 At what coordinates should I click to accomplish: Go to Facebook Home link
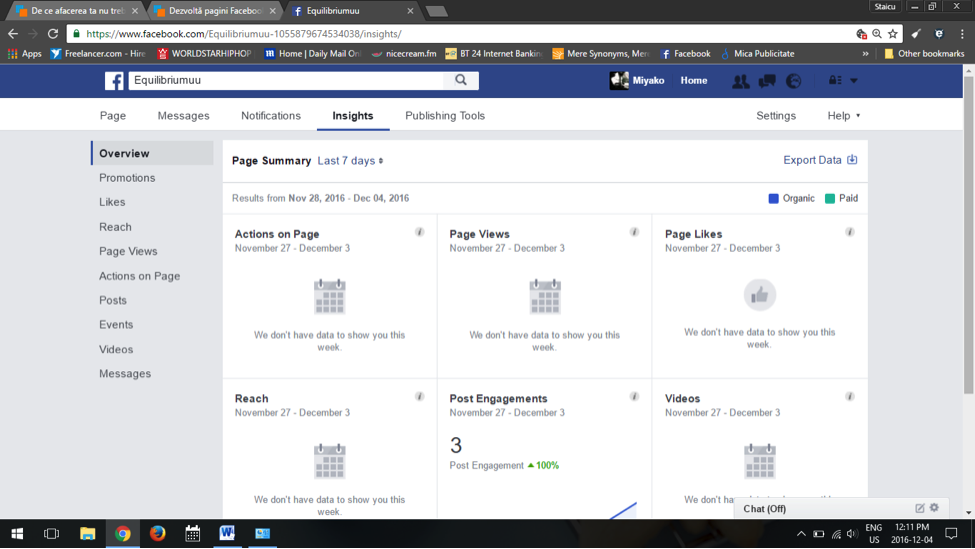[x=693, y=80]
